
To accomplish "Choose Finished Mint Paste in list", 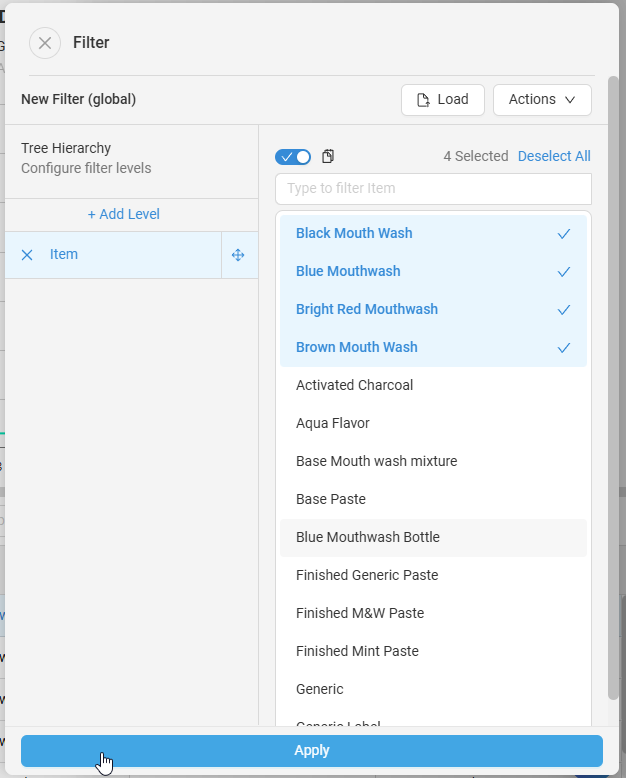I will (x=357, y=651).
